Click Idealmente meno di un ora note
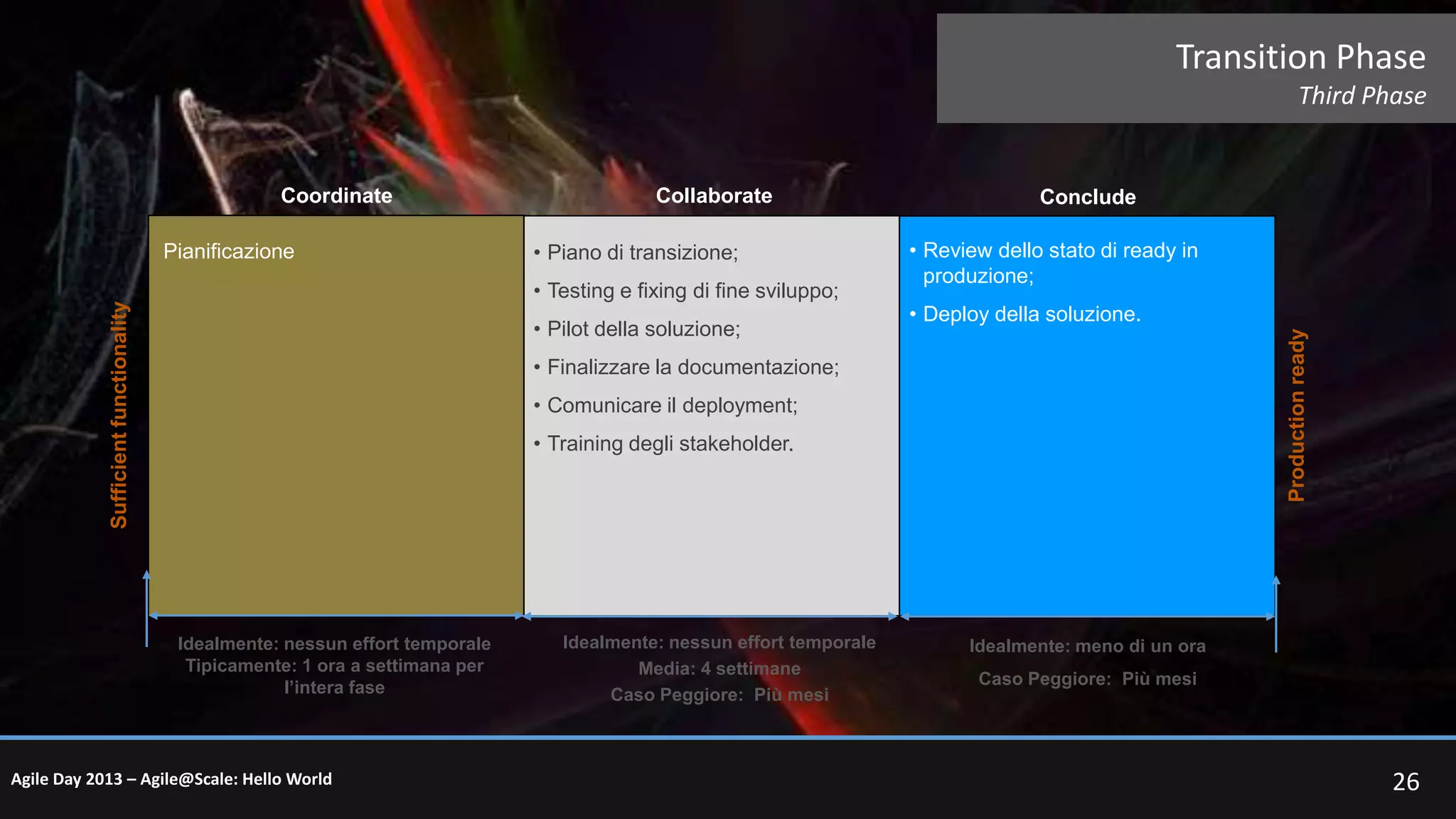Screen dimensions: 1456x819 point(1087,646)
